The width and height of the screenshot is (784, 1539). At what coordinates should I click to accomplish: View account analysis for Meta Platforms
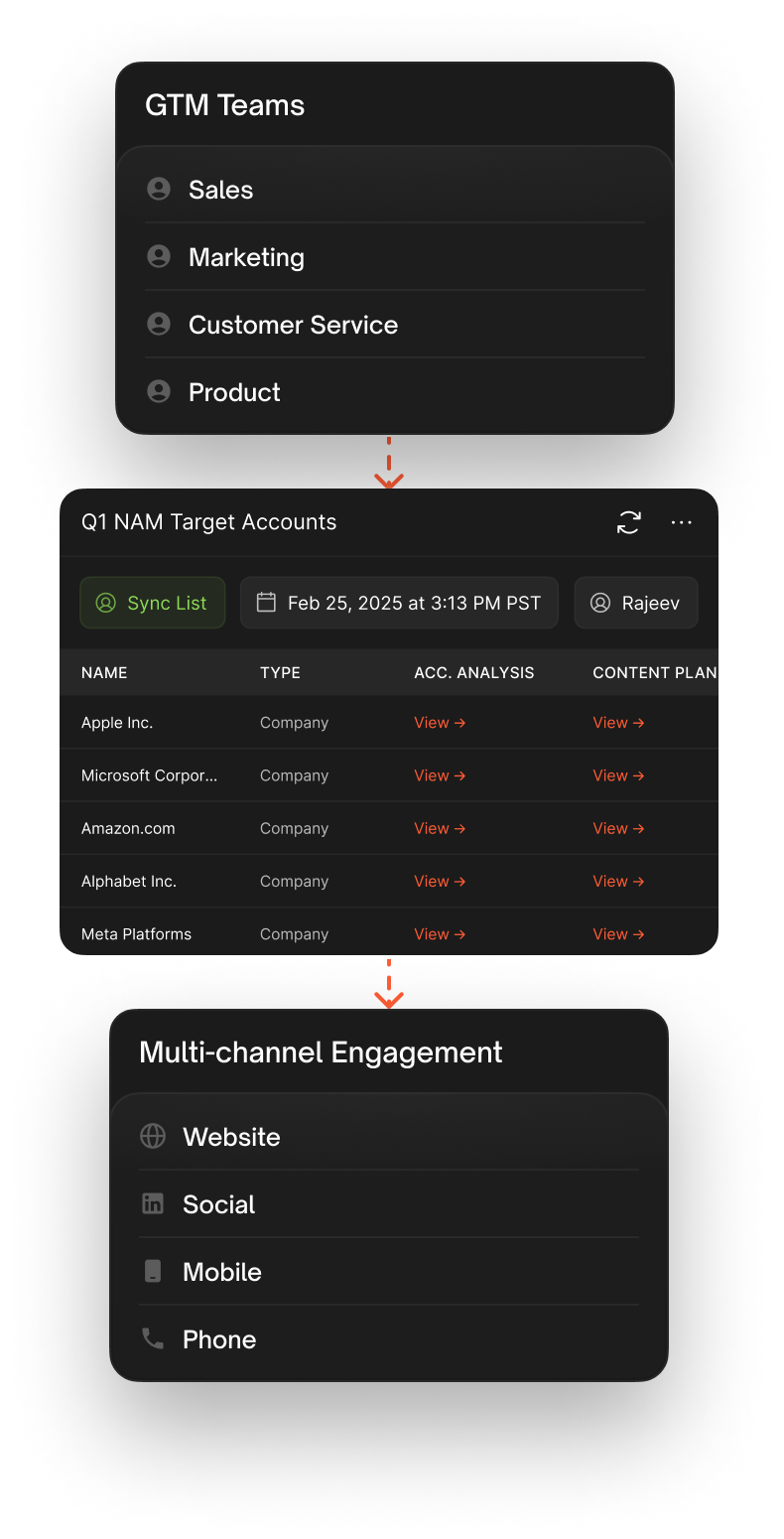[440, 933]
